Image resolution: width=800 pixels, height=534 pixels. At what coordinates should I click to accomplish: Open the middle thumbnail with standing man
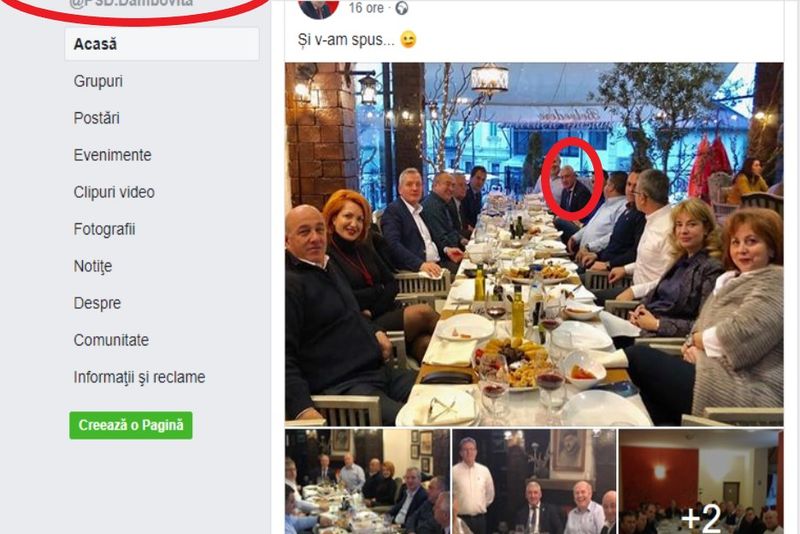click(533, 482)
